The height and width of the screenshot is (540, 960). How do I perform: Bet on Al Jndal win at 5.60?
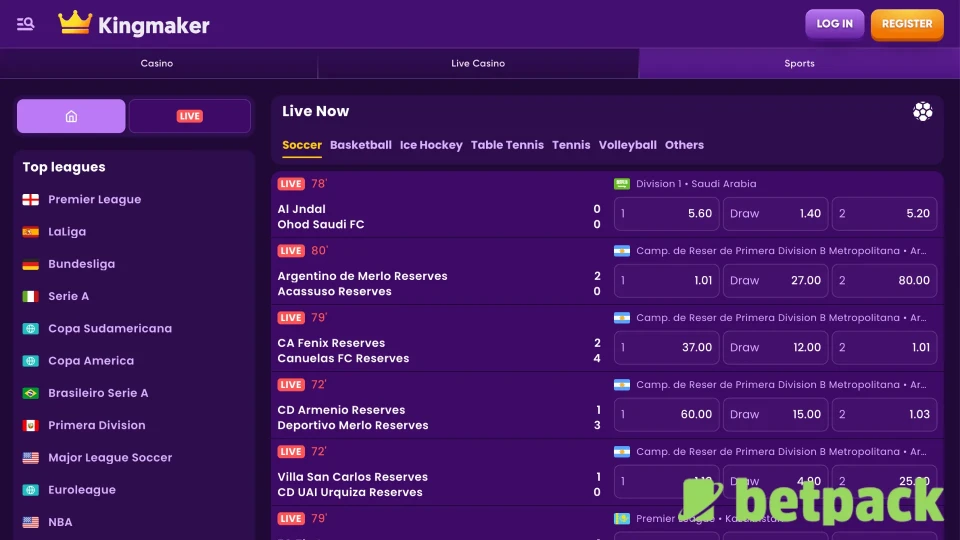click(x=666, y=213)
